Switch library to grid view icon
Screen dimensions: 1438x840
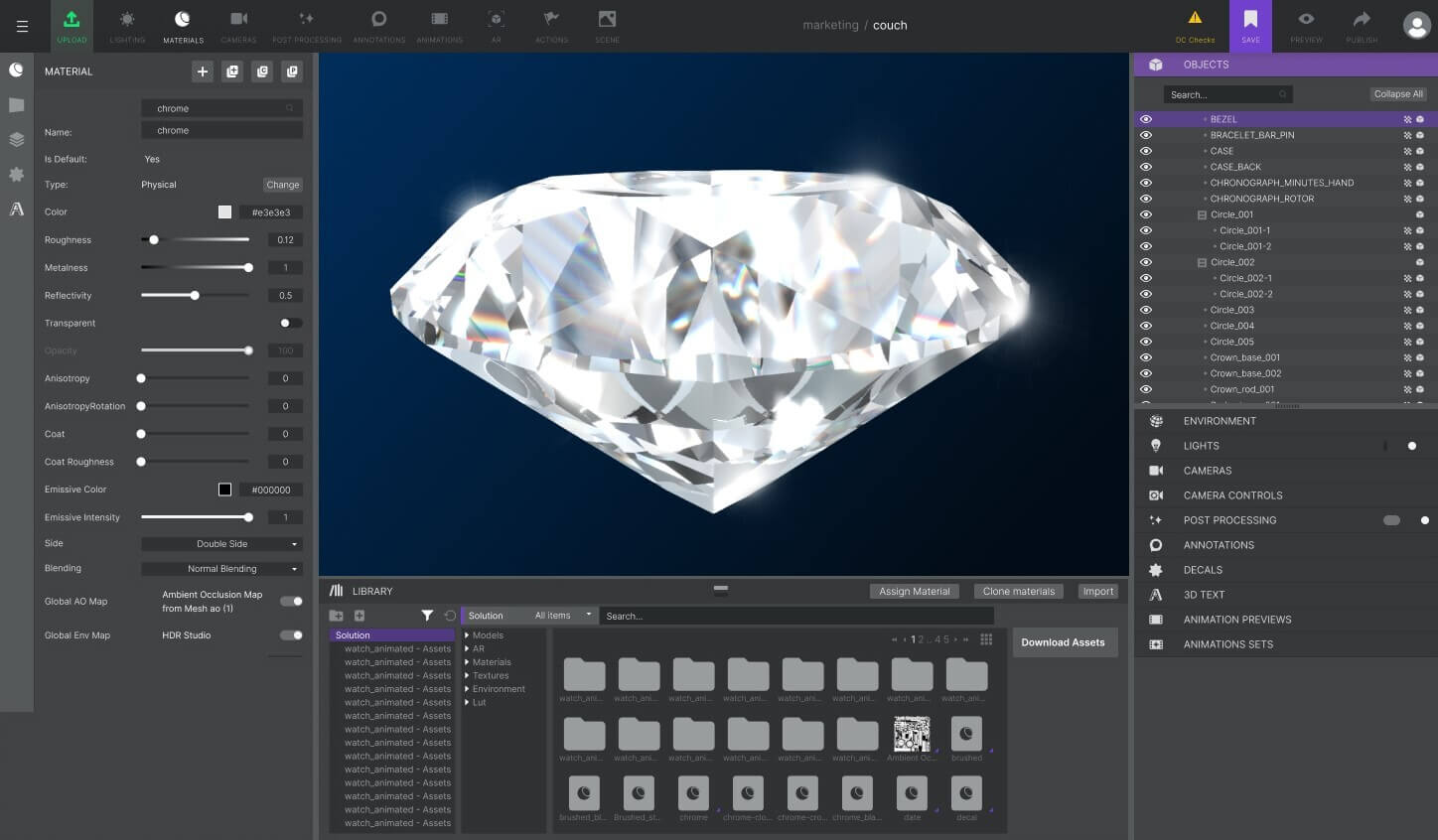986,639
